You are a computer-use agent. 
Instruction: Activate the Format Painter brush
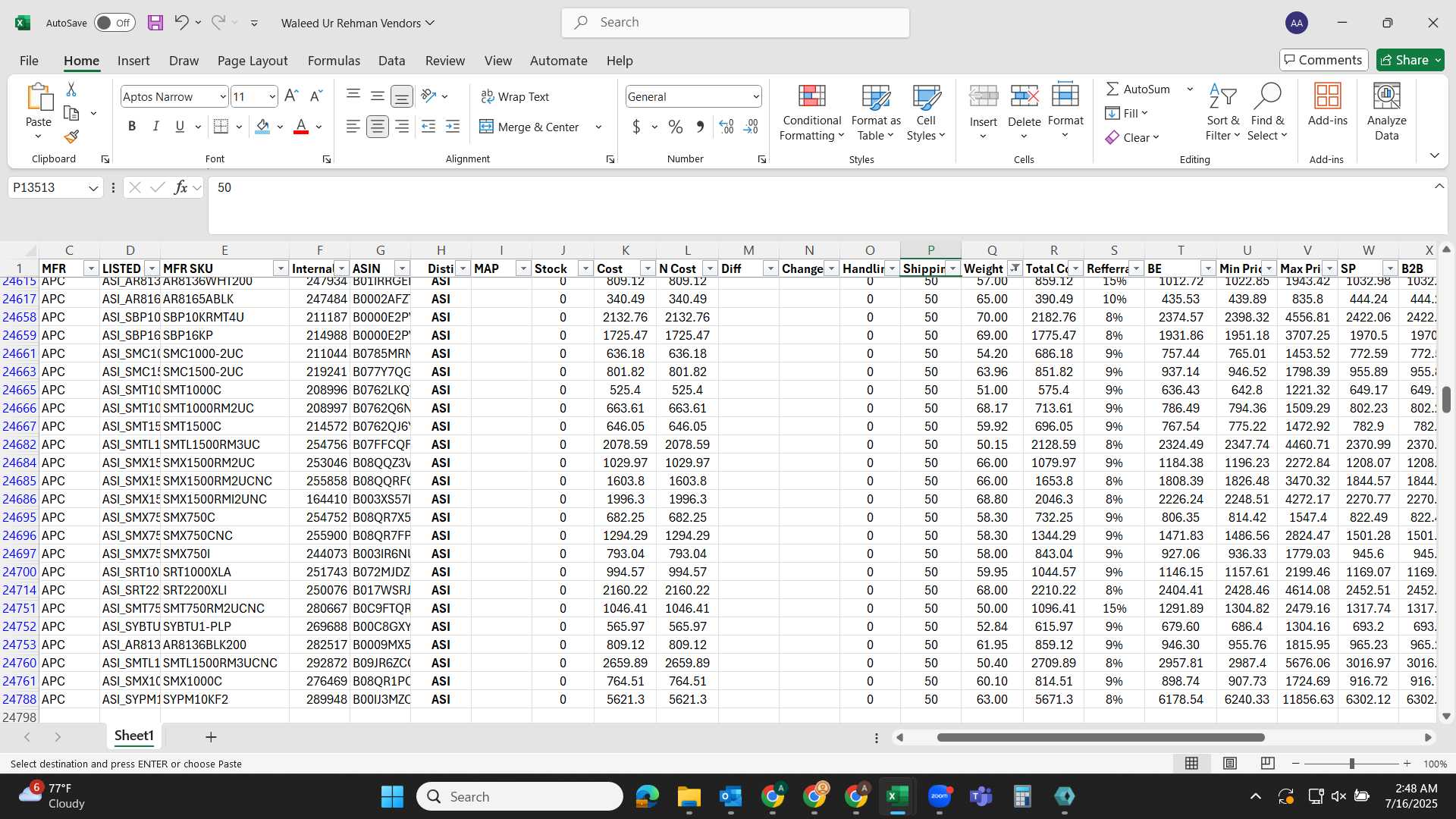coord(71,136)
